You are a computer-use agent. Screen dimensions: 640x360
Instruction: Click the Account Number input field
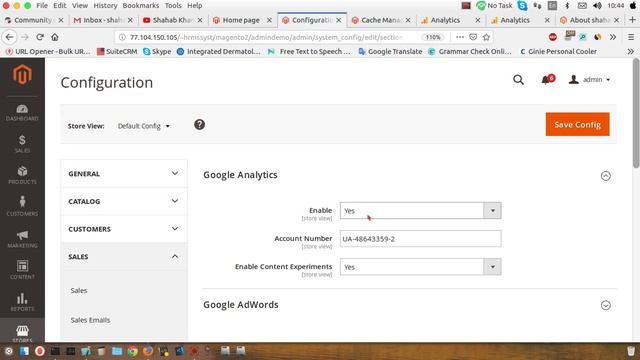coord(420,239)
